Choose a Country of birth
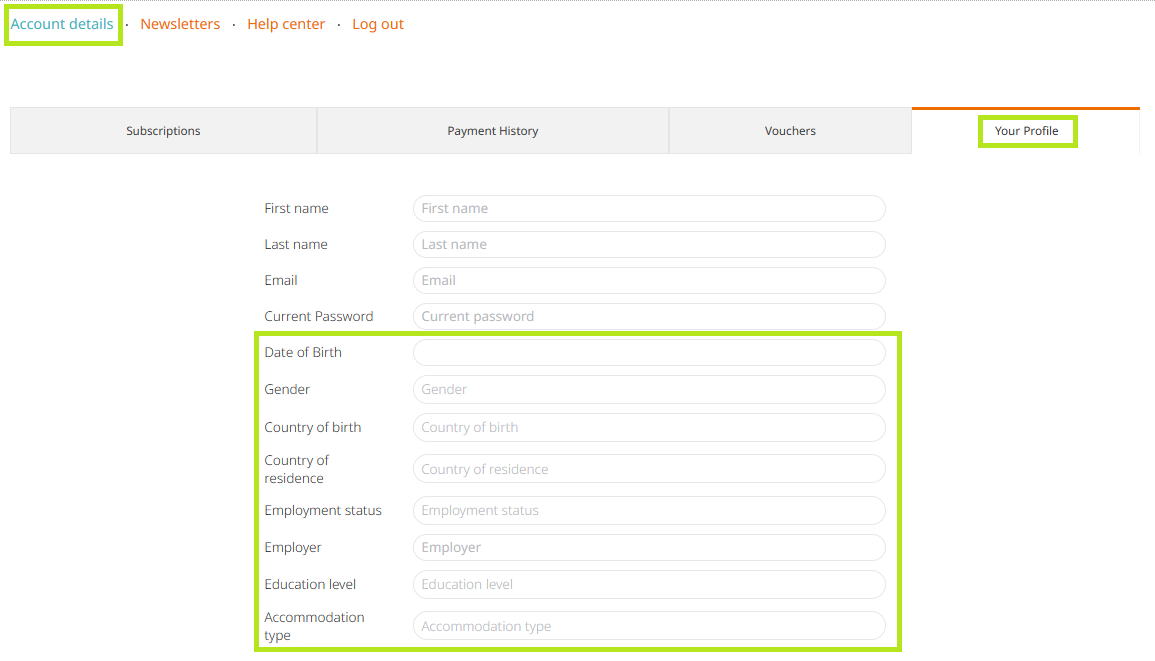 (x=649, y=427)
